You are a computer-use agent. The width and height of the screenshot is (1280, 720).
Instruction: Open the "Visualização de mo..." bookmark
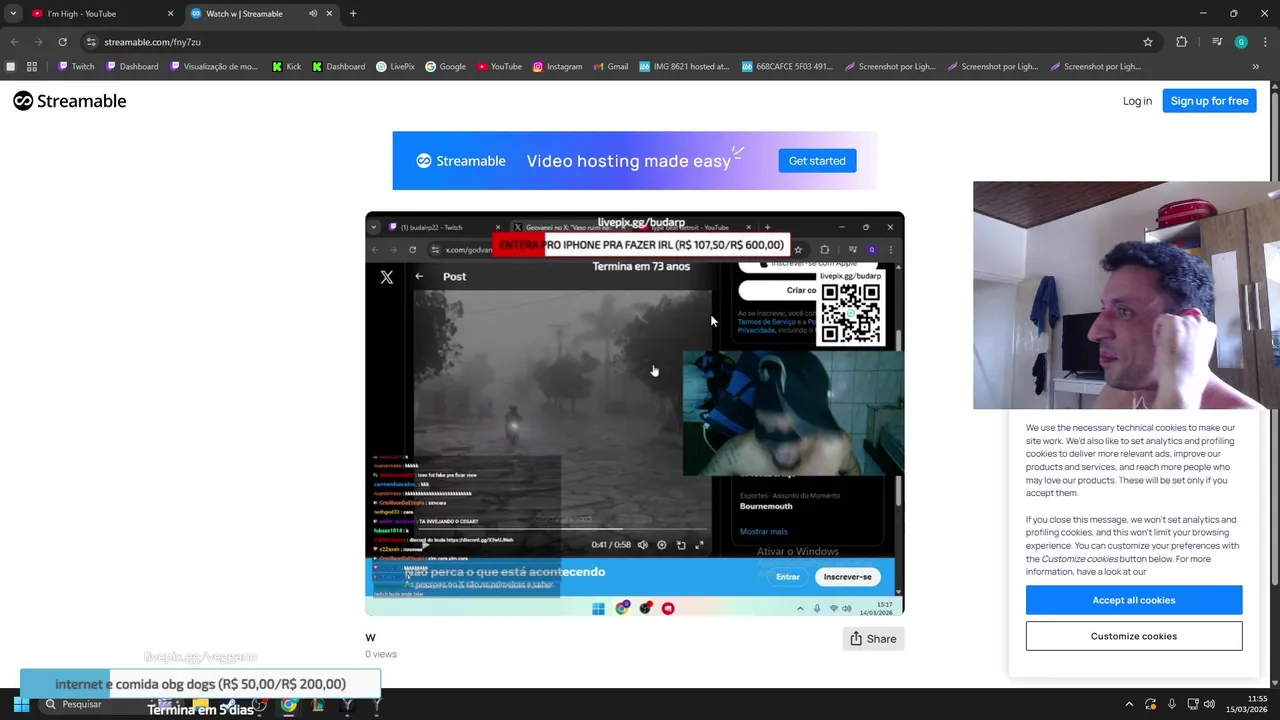(215, 67)
